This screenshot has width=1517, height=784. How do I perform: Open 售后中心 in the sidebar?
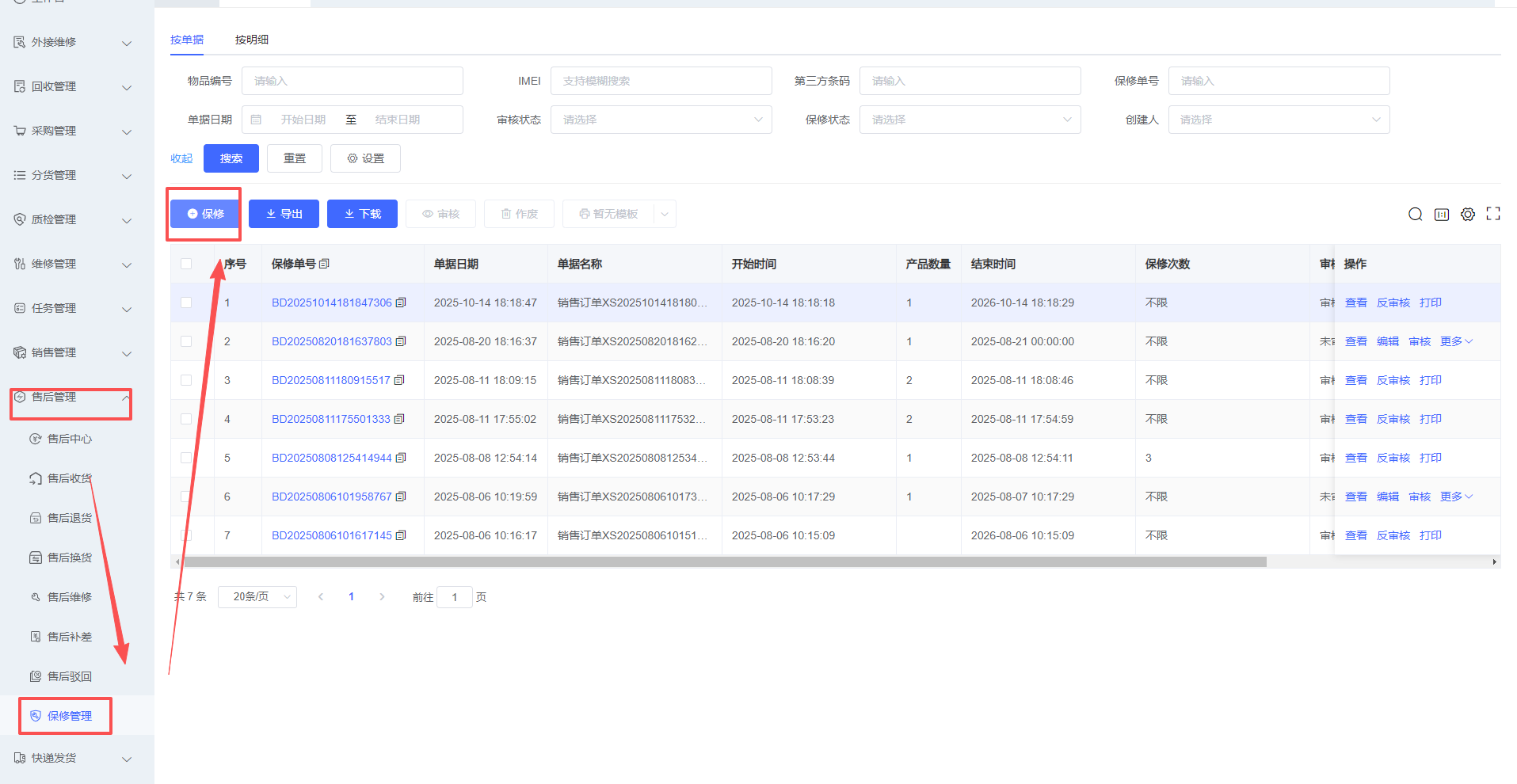point(70,439)
